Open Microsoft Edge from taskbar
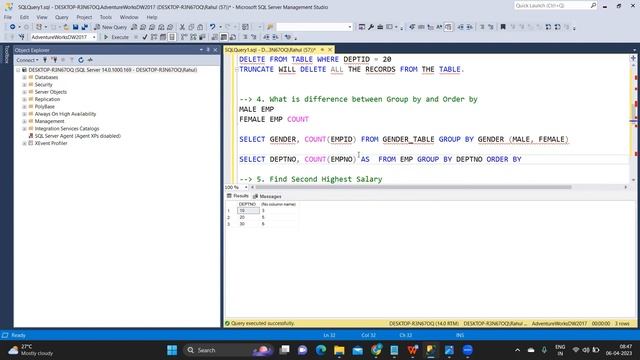This screenshot has height=360, width=640. [321, 350]
